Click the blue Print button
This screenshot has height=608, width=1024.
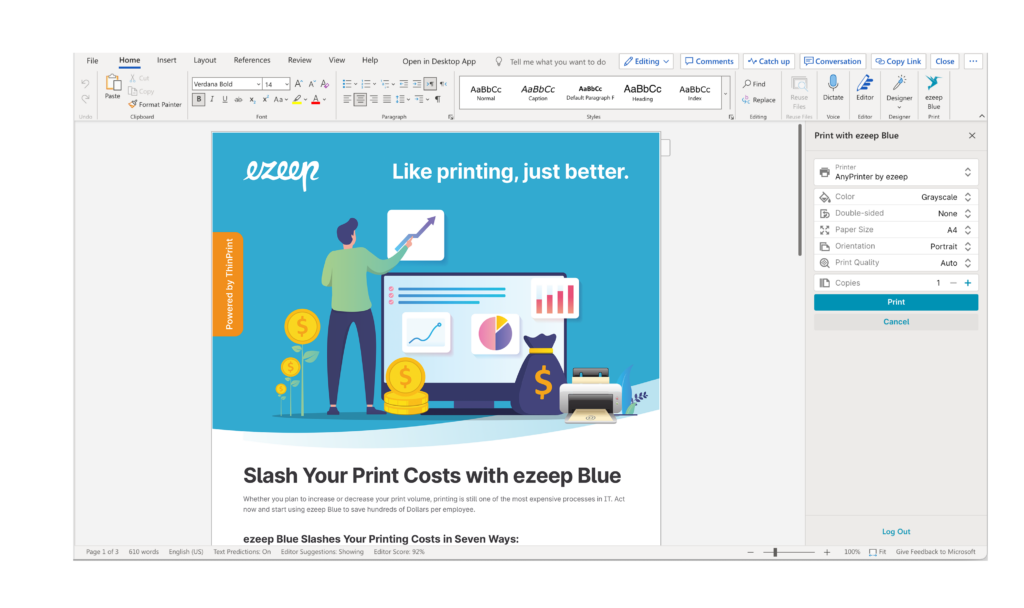point(895,302)
